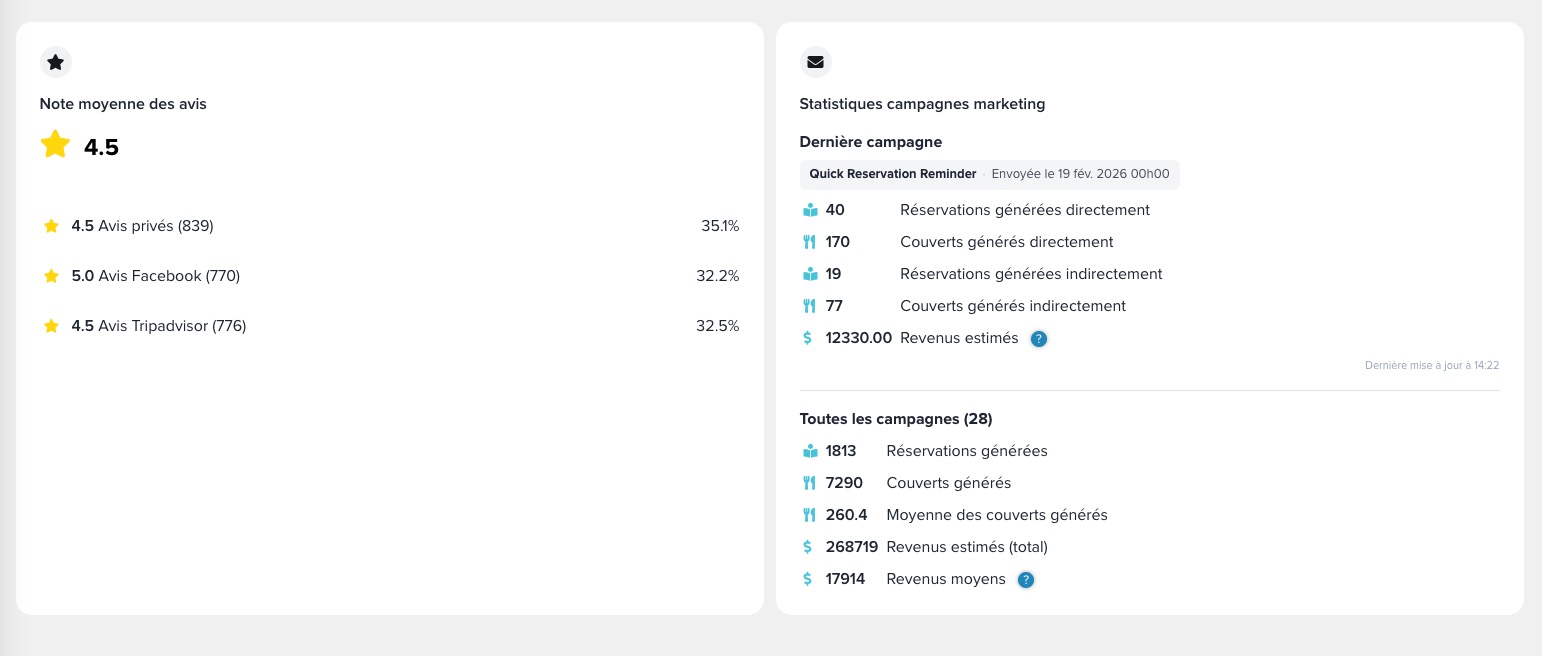The image size is (1542, 656).
Task: Click the yellow star for Avis Facebook
Action: pos(51,276)
